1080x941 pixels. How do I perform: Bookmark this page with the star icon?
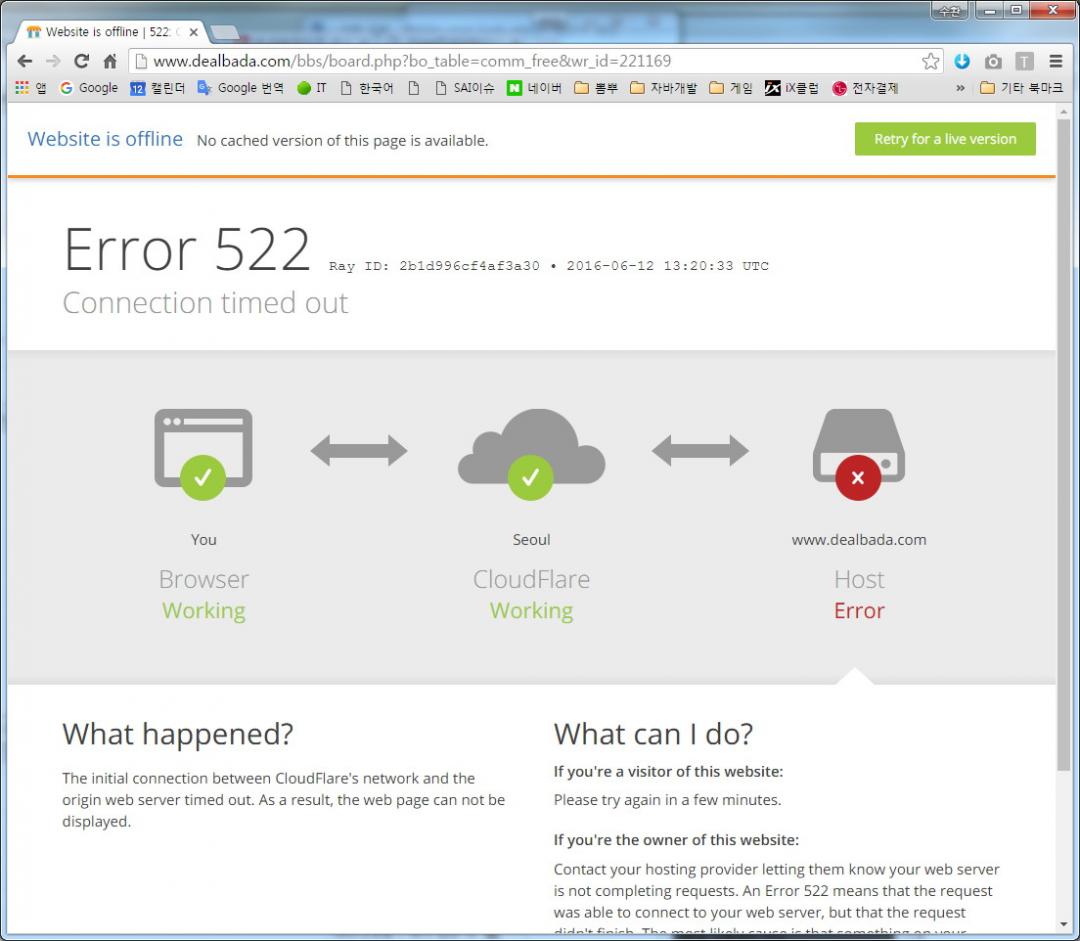[x=930, y=61]
